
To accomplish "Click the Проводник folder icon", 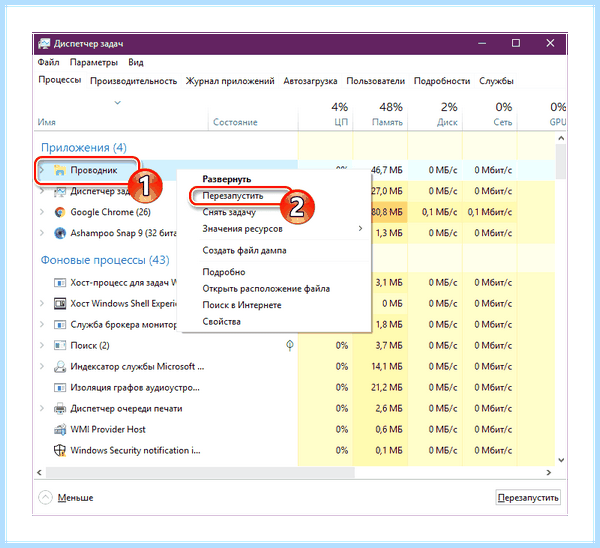I will coord(60,170).
